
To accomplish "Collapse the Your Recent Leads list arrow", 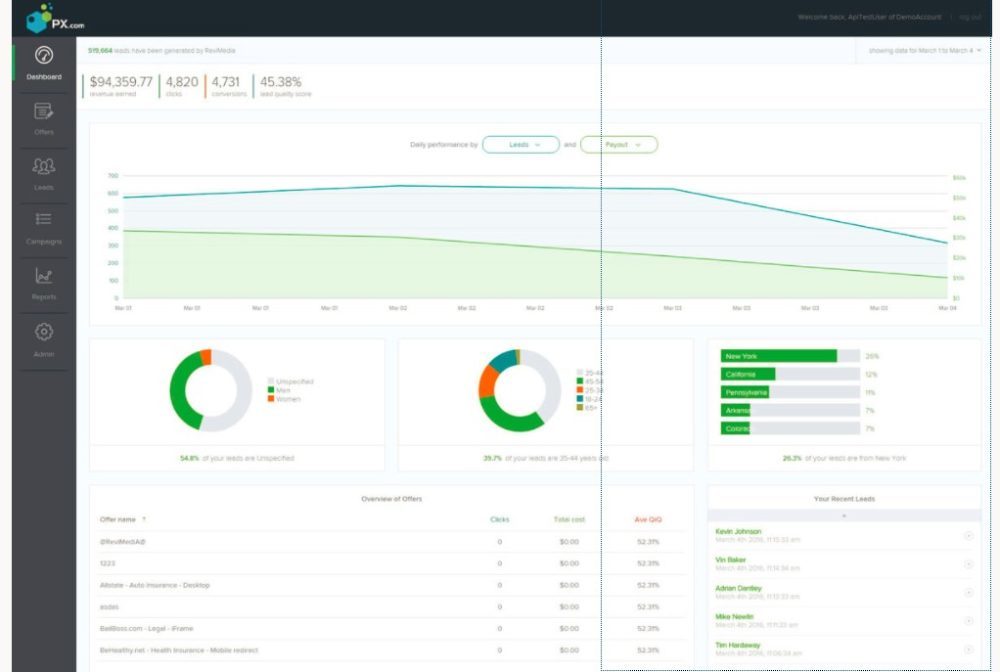I will pyautogui.click(x=844, y=515).
